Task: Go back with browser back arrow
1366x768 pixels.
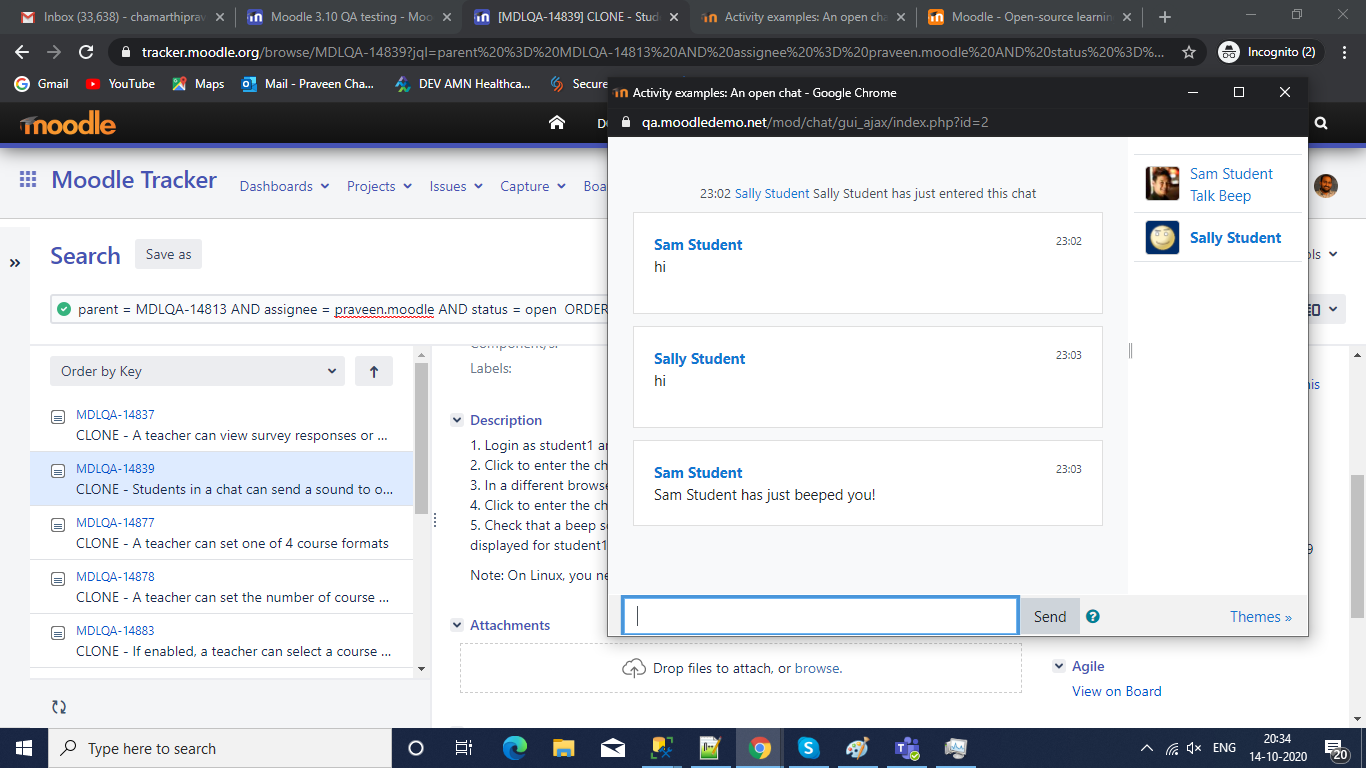Action: click(x=22, y=52)
